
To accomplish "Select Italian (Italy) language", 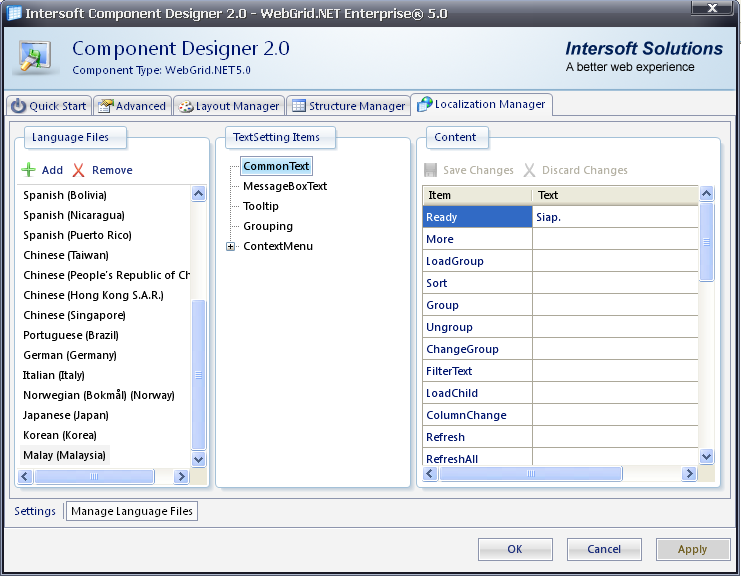I will coord(54,375).
